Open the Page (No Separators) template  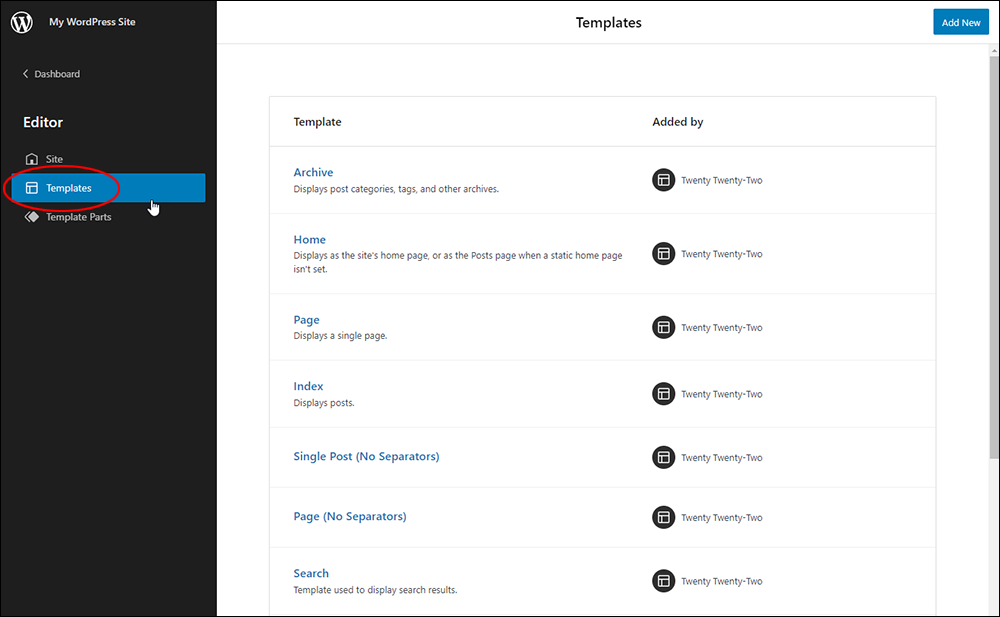pos(349,516)
